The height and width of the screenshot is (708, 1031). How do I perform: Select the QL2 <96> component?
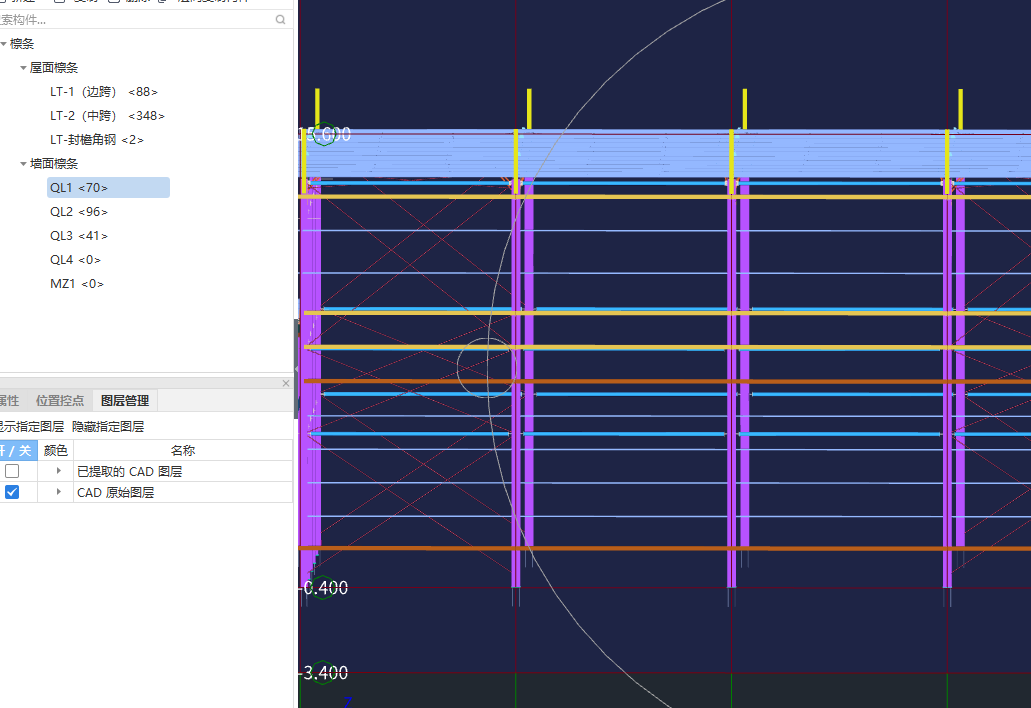click(x=79, y=212)
